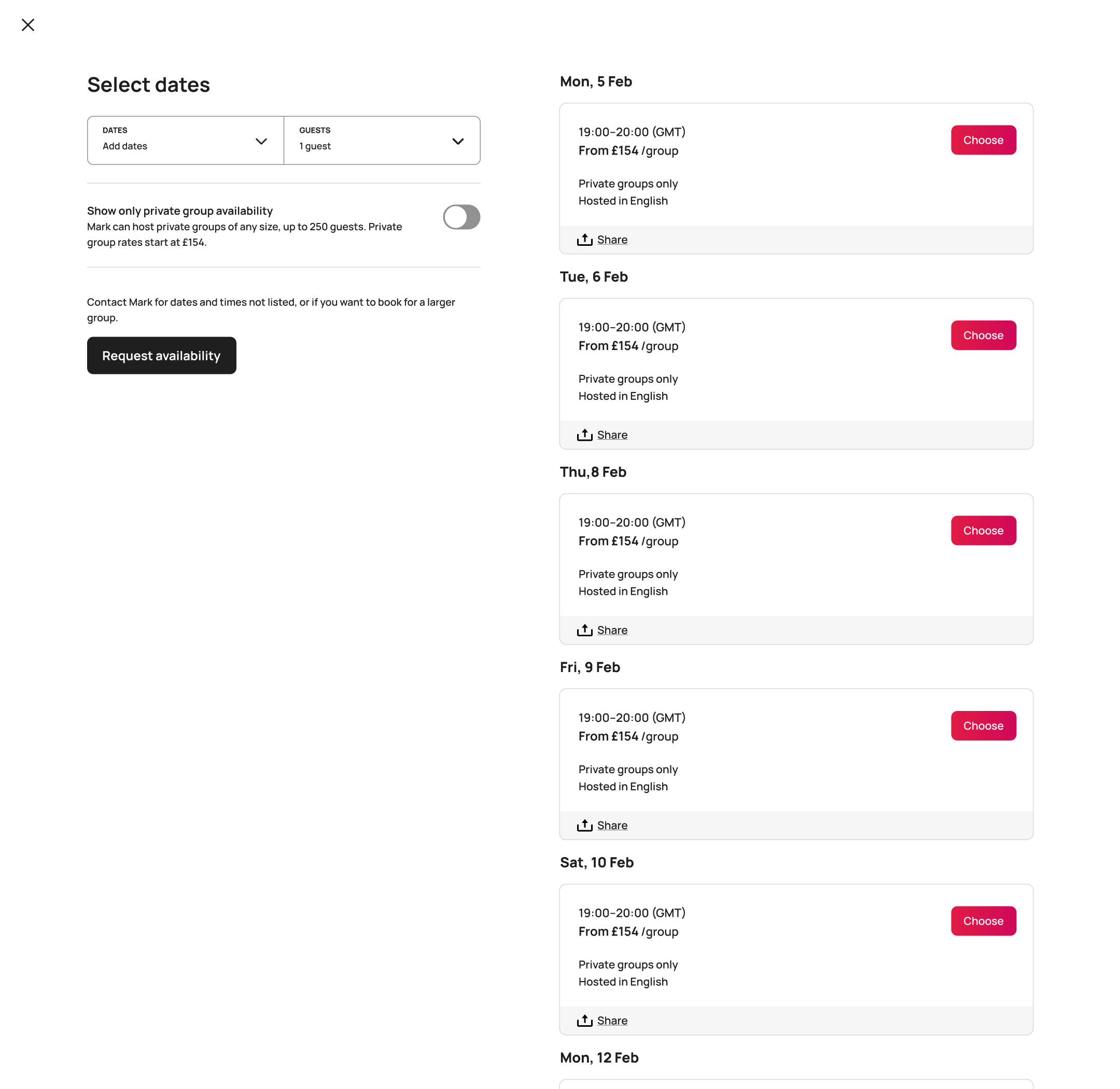Click the share icon for Sat, 10 Feb
1120x1089 pixels.
pyautogui.click(x=584, y=1021)
